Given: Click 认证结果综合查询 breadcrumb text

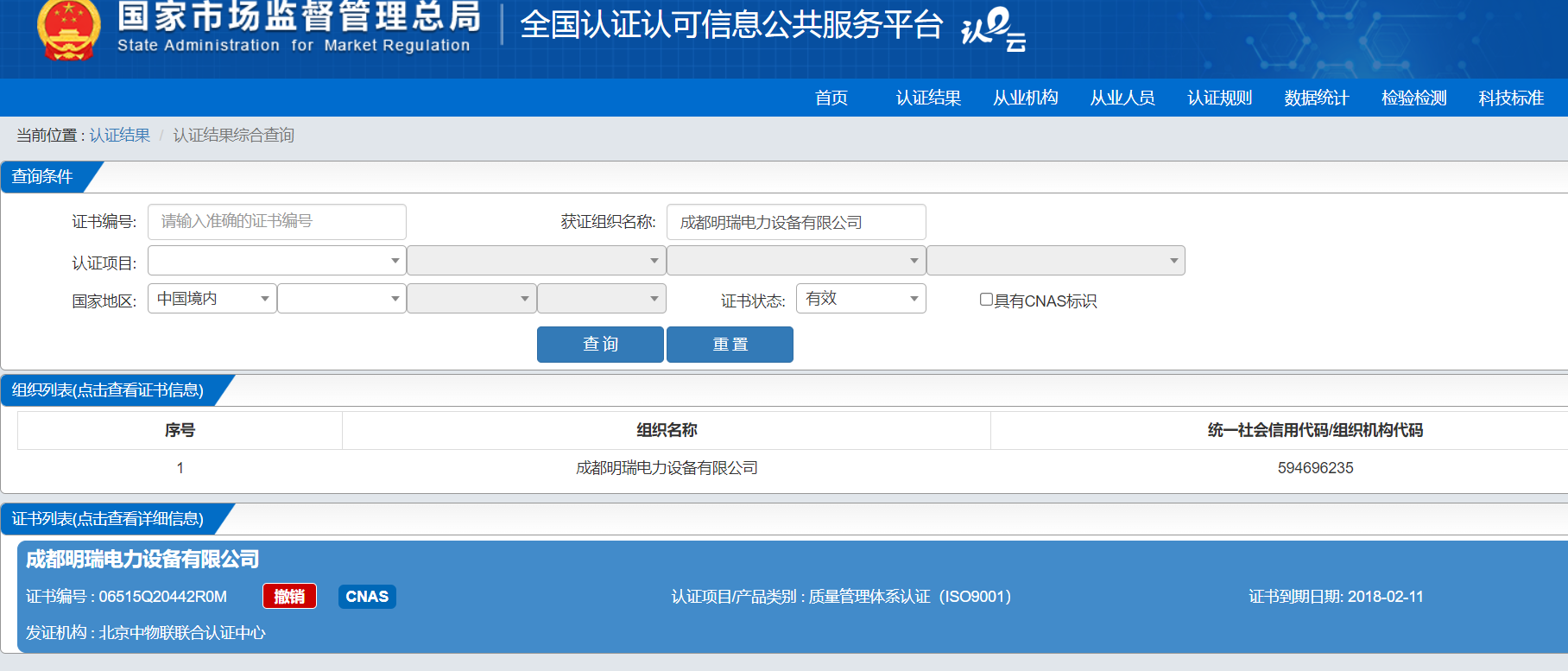Looking at the screenshot, I should click(233, 136).
